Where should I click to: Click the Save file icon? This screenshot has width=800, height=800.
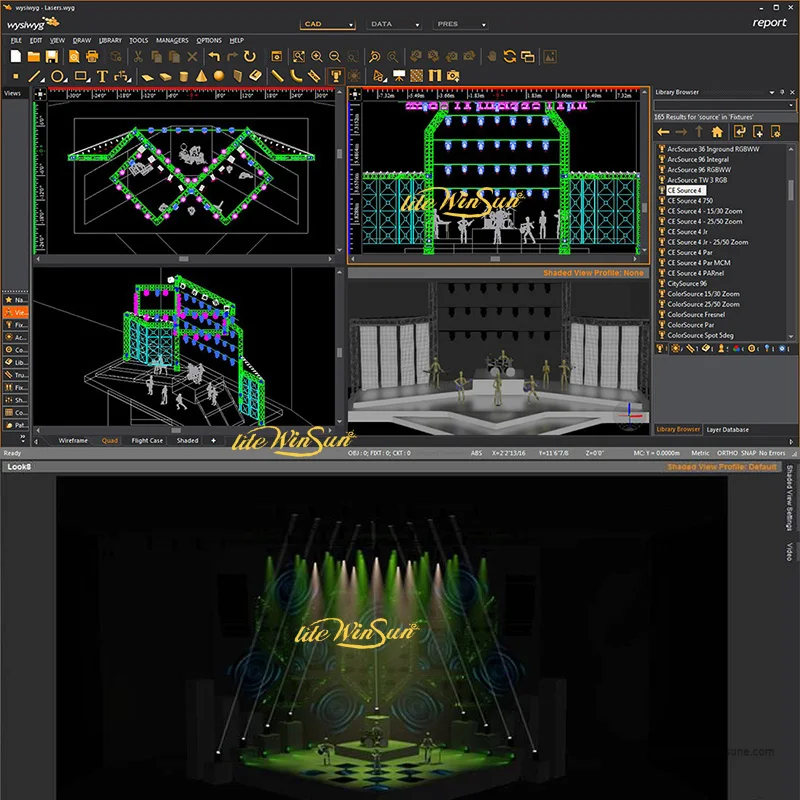(52, 57)
